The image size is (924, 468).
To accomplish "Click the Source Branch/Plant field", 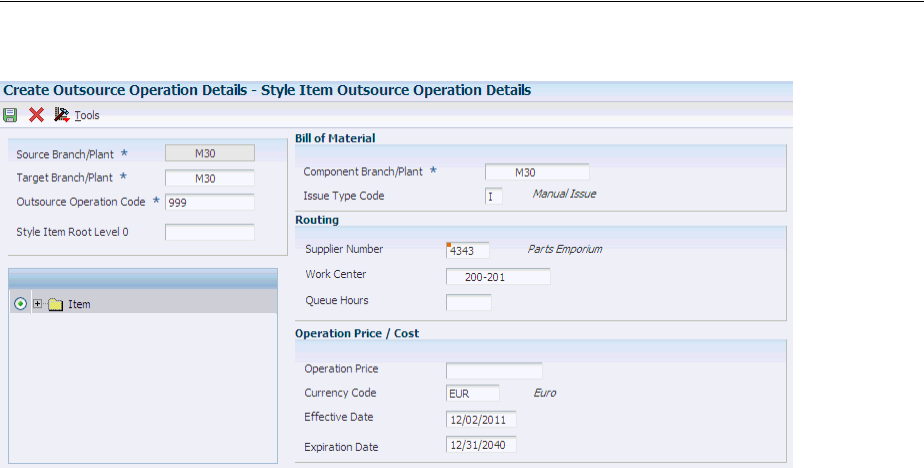I will point(210,153).
